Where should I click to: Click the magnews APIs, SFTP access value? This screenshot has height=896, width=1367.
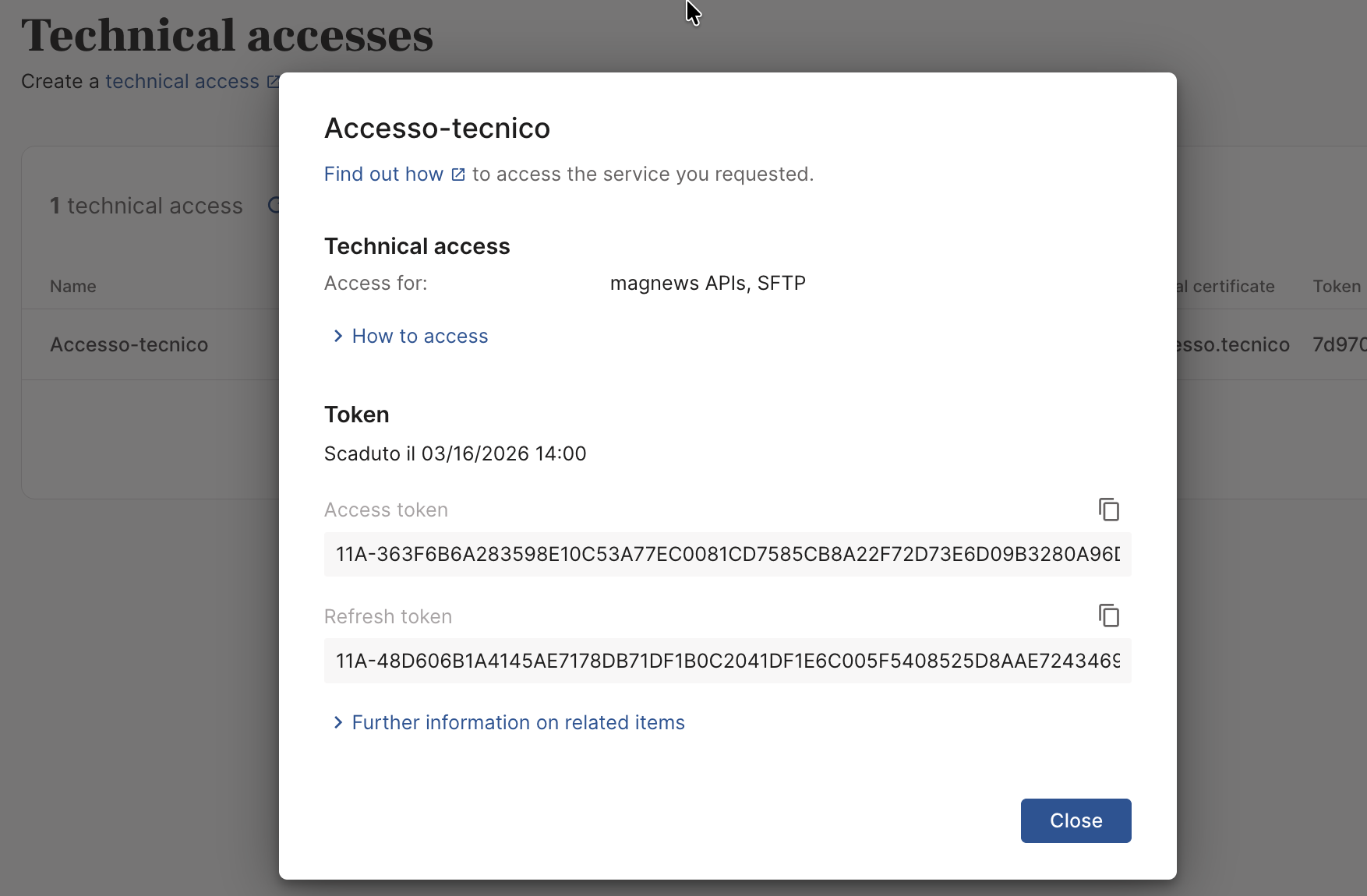[708, 283]
